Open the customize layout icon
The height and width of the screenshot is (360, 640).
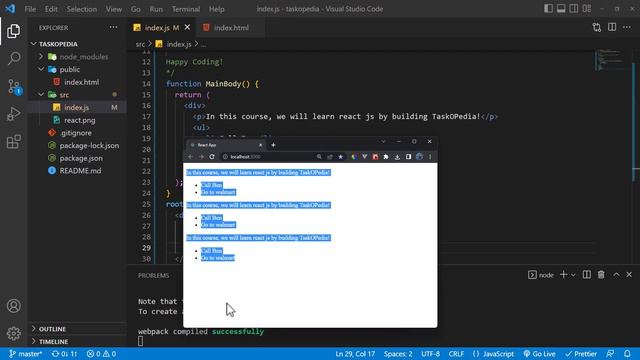[587, 9]
